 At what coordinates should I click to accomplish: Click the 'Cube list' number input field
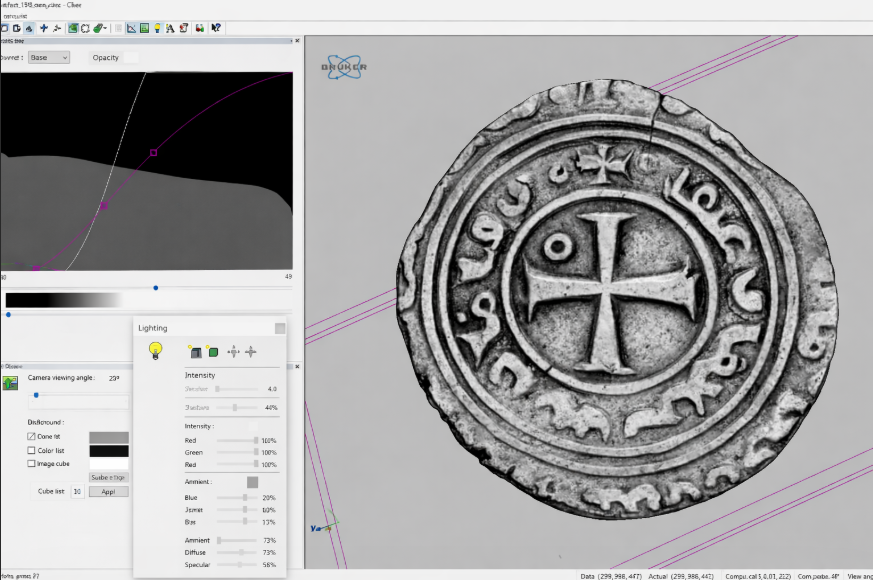point(77,492)
